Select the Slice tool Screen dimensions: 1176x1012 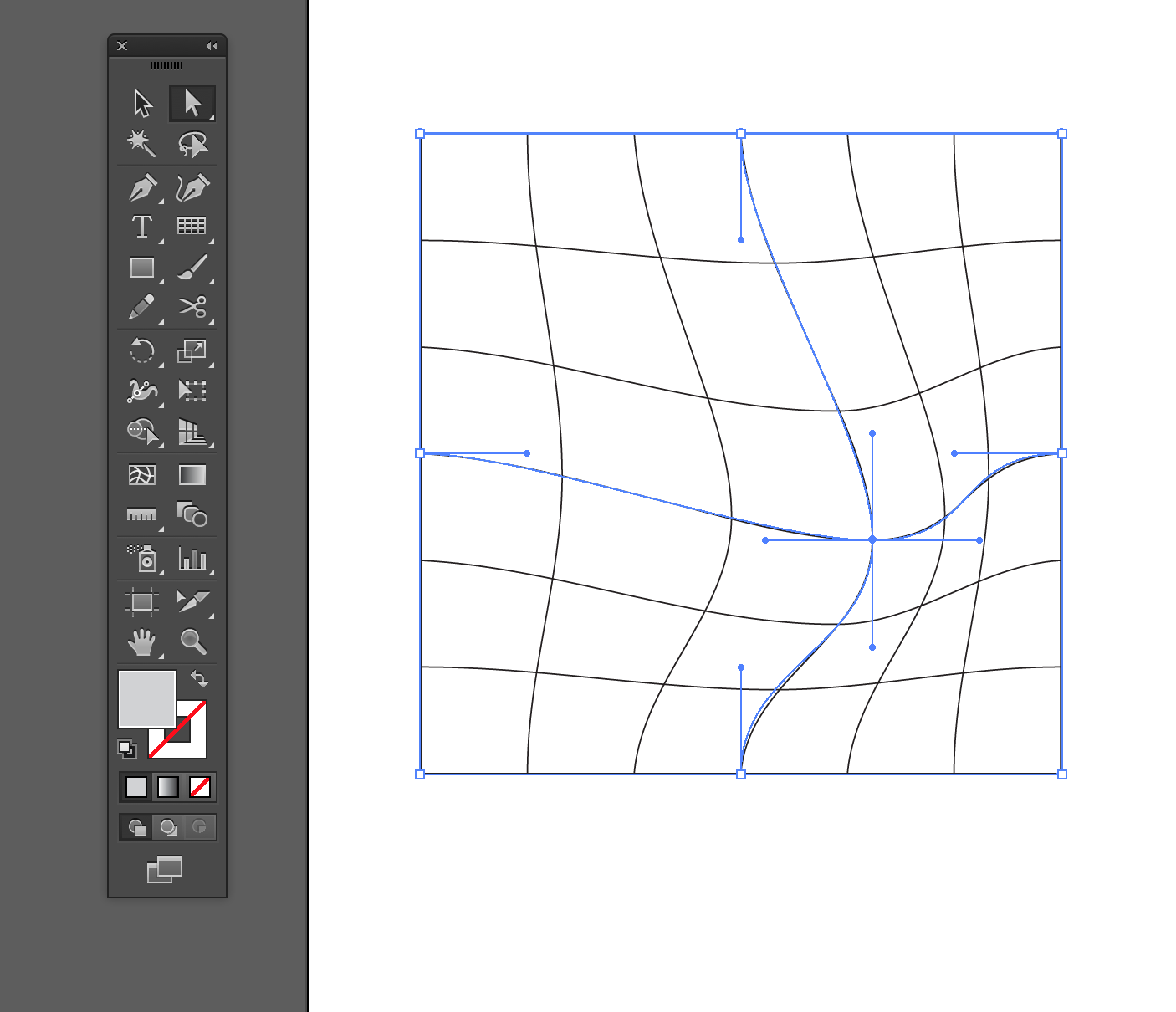(192, 601)
